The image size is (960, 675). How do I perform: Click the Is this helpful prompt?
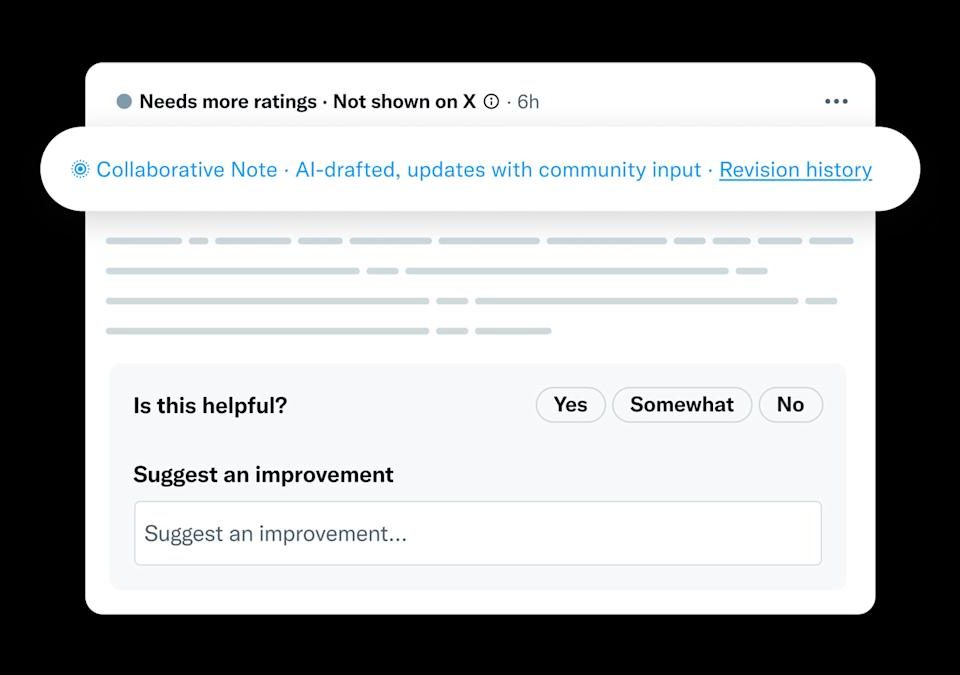[x=210, y=406]
